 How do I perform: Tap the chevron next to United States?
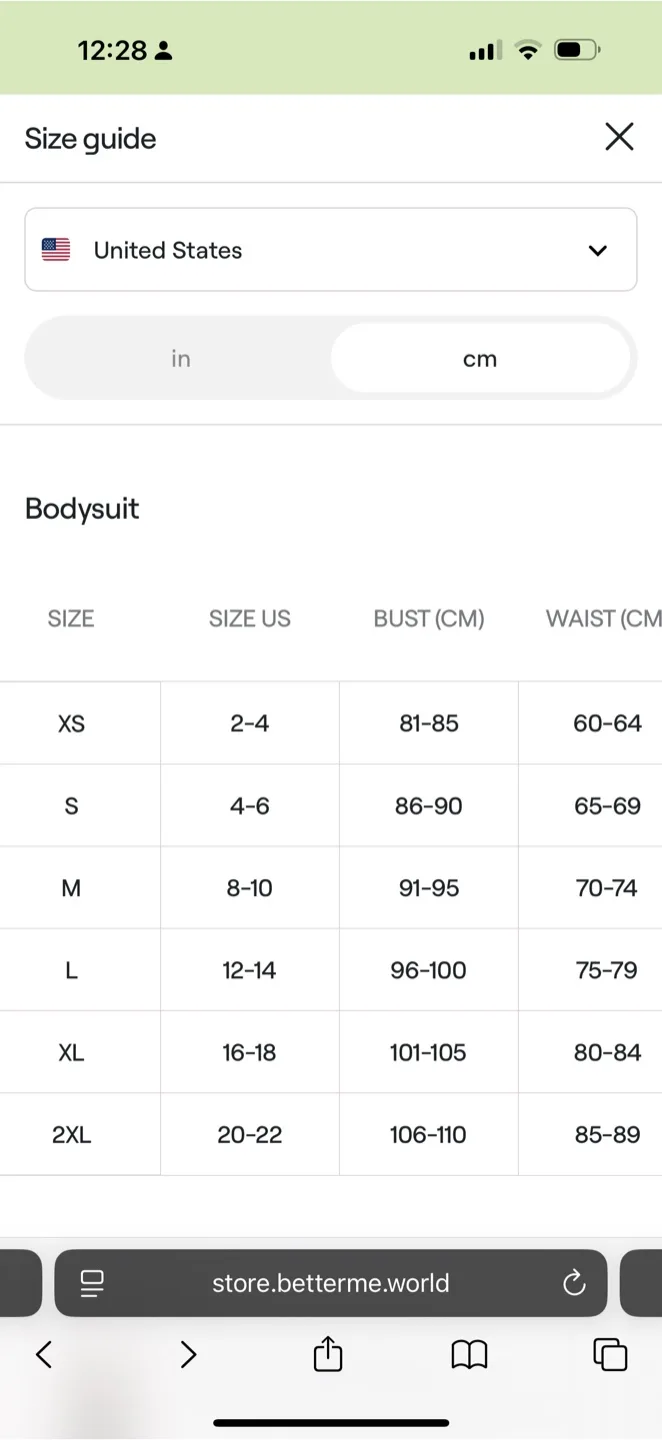[597, 250]
